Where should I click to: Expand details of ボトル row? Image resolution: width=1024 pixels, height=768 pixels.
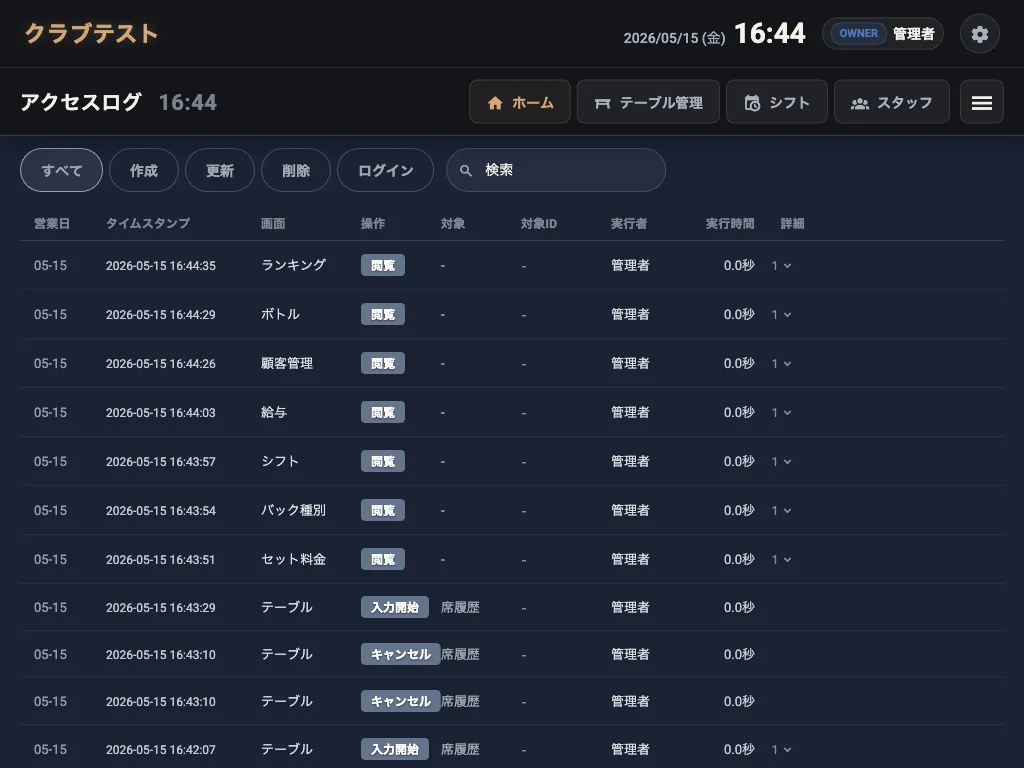coord(781,315)
